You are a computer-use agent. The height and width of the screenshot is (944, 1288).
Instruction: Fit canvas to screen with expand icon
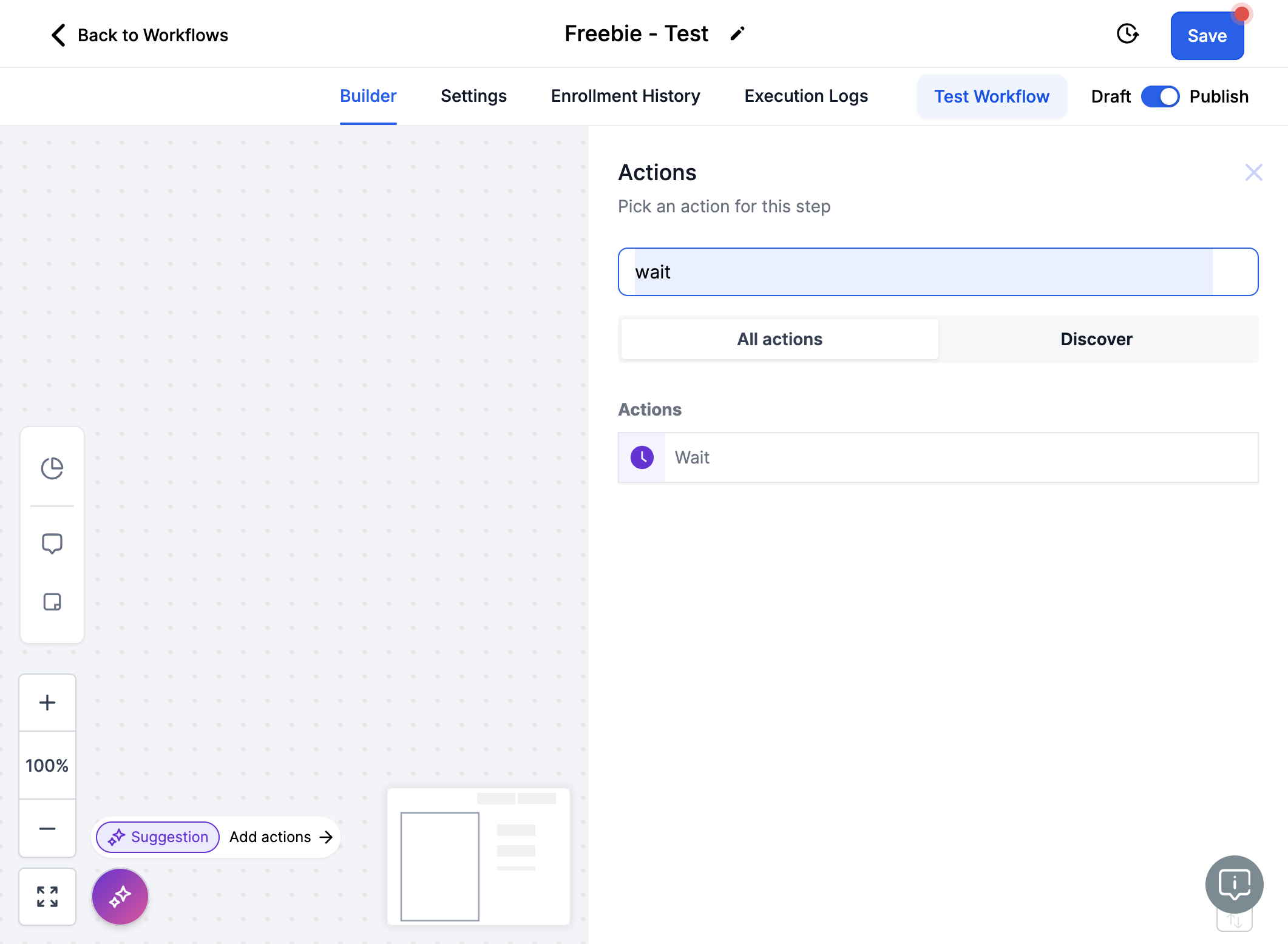tap(47, 896)
